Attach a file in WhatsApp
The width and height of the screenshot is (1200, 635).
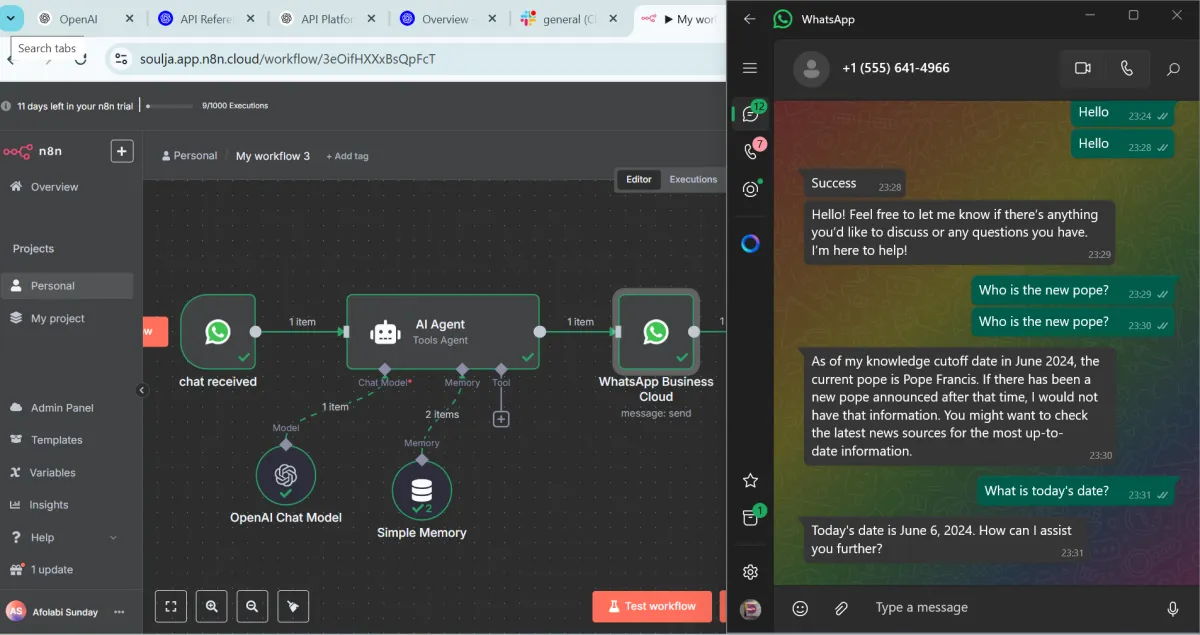pos(842,608)
